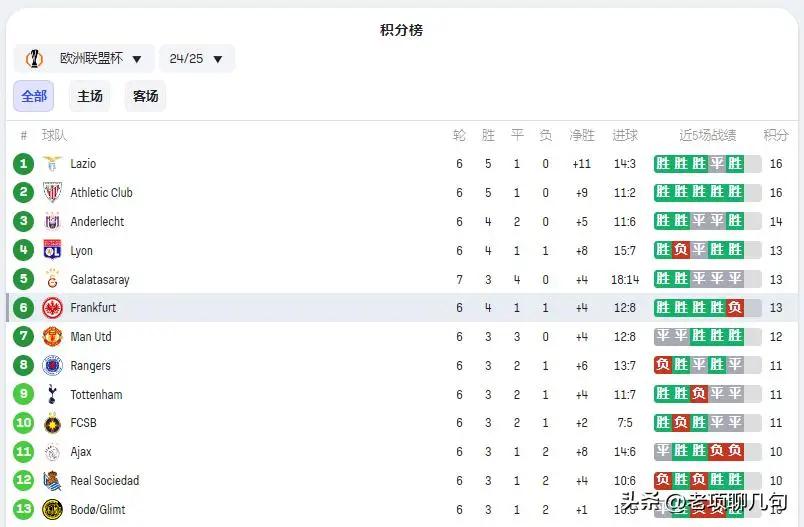The image size is (804, 527).
Task: Open the 24/25 season dropdown
Action: click(196, 59)
